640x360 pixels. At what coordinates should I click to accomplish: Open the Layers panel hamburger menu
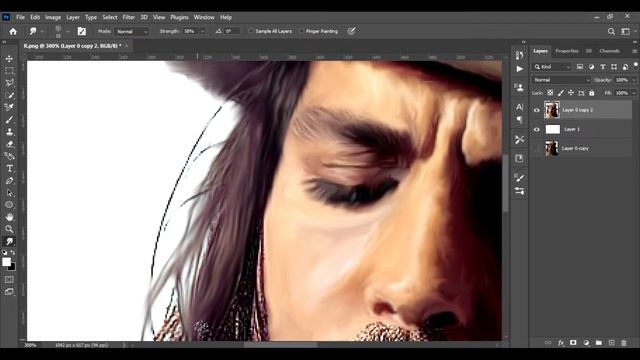[x=635, y=51]
